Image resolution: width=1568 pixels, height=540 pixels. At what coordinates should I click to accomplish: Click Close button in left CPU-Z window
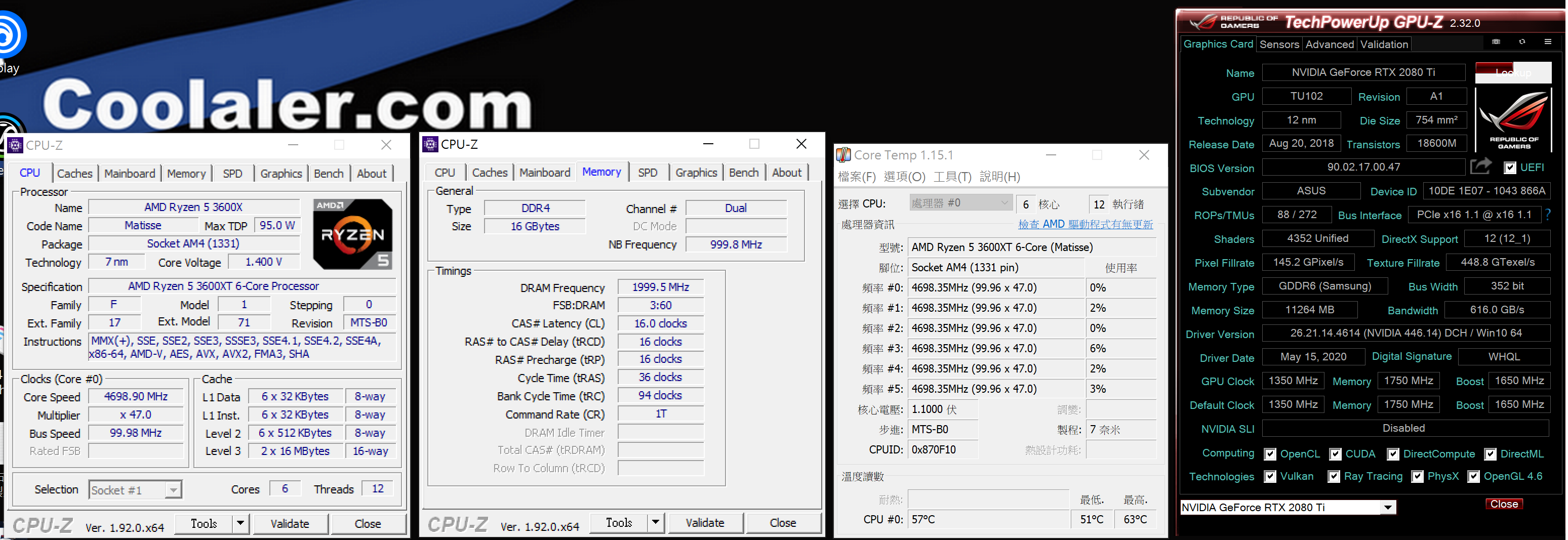[368, 524]
